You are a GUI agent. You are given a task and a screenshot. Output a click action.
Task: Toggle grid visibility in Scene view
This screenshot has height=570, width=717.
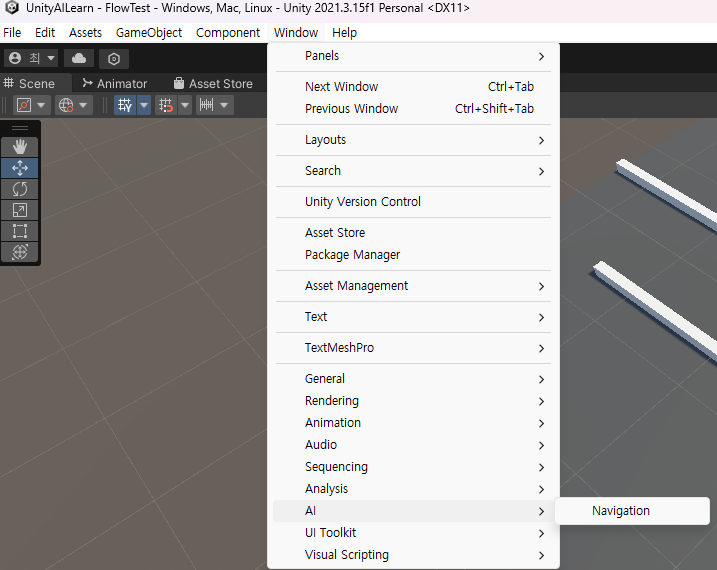(125, 105)
